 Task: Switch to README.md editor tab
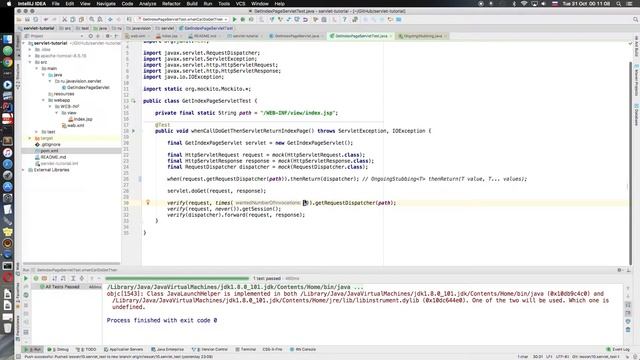click(x=205, y=36)
